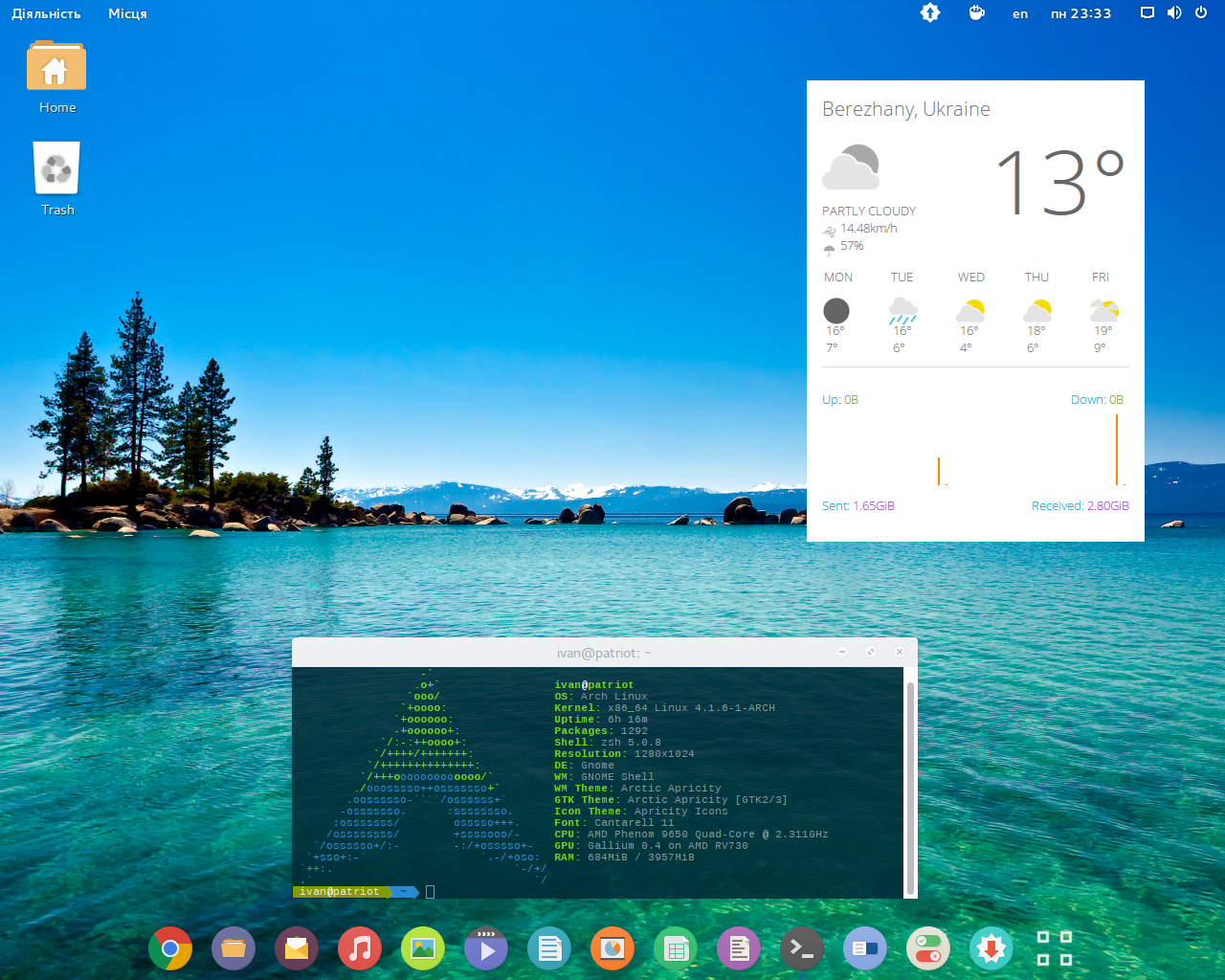This screenshot has width=1225, height=980.
Task: Maximize the terminal window
Action: [x=871, y=652]
